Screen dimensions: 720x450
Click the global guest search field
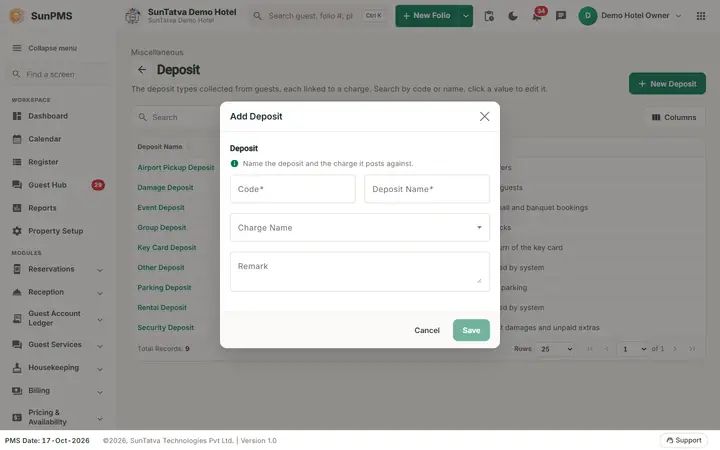coord(318,16)
